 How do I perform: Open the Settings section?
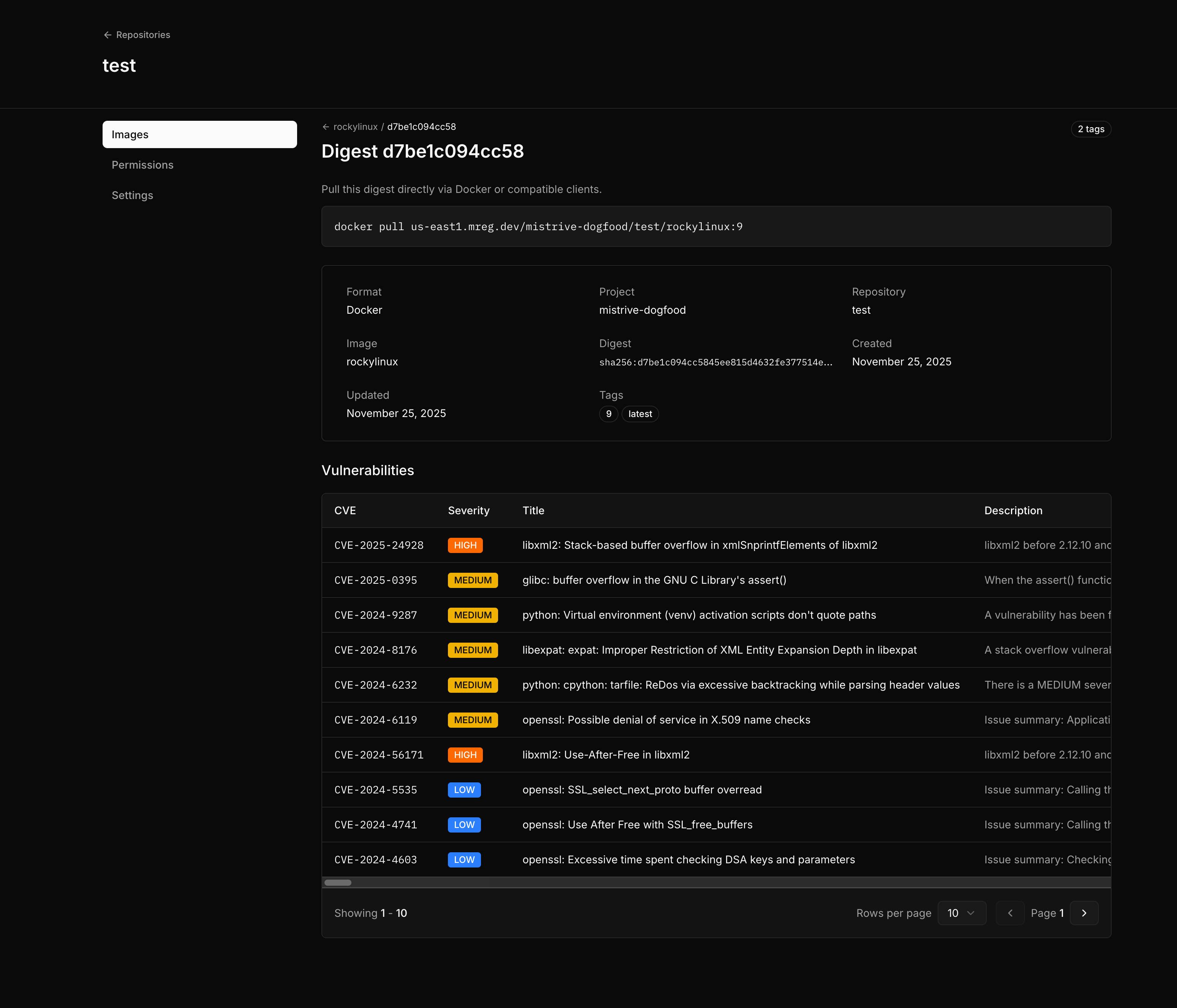point(132,195)
